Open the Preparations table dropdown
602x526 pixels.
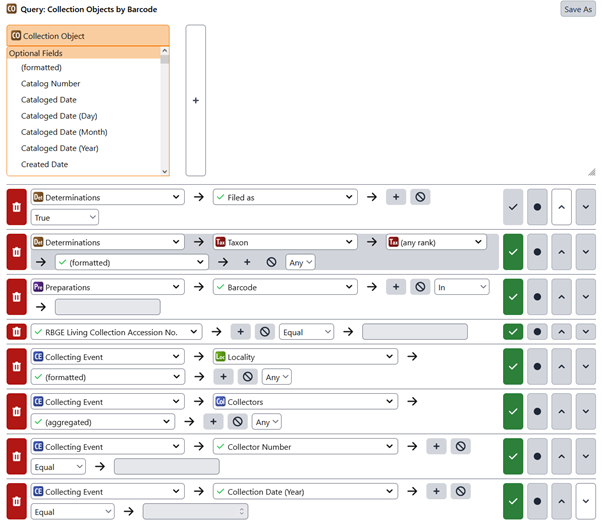pos(108,287)
